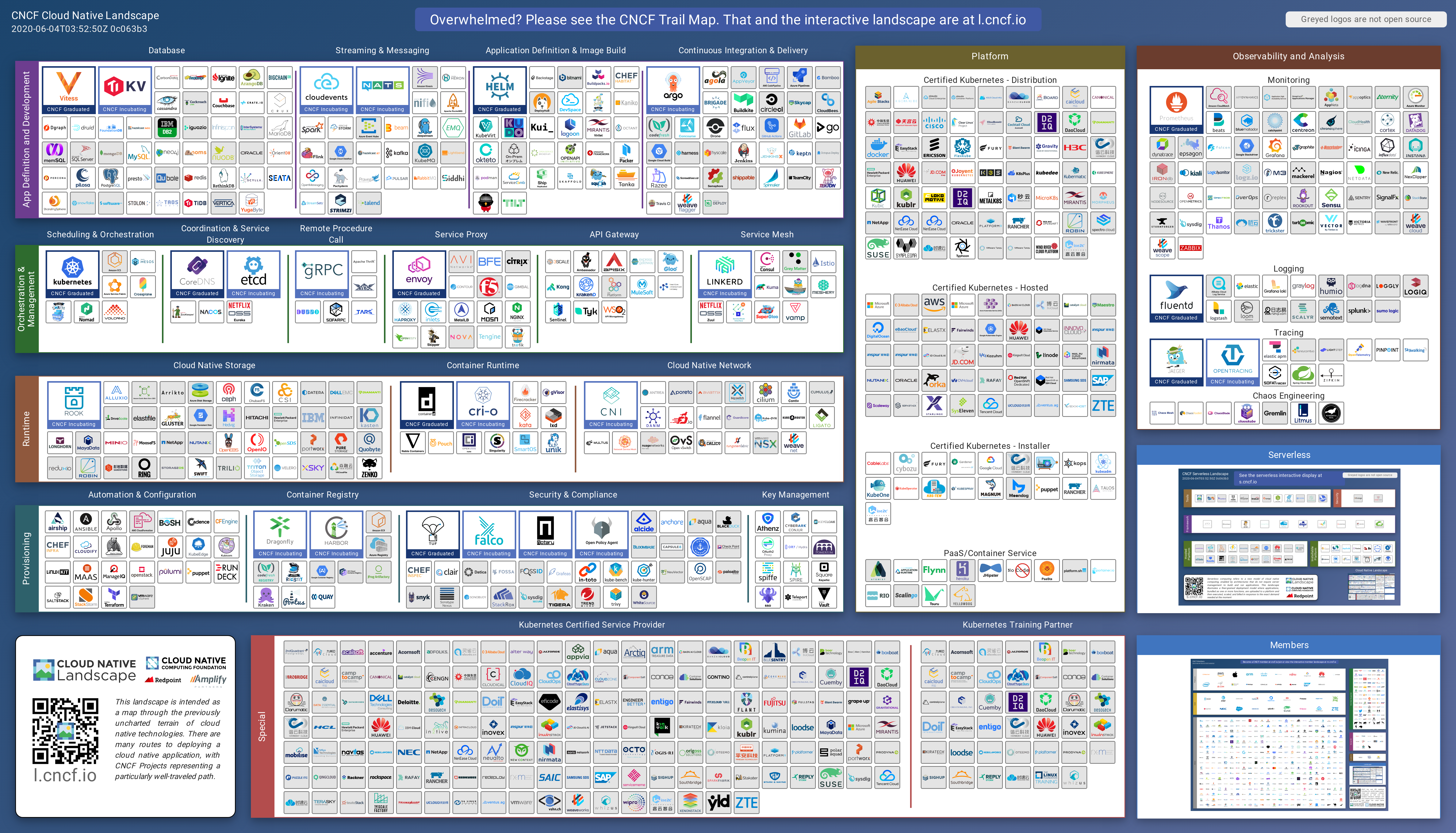Select the ROOK storage logo card

click(x=74, y=405)
